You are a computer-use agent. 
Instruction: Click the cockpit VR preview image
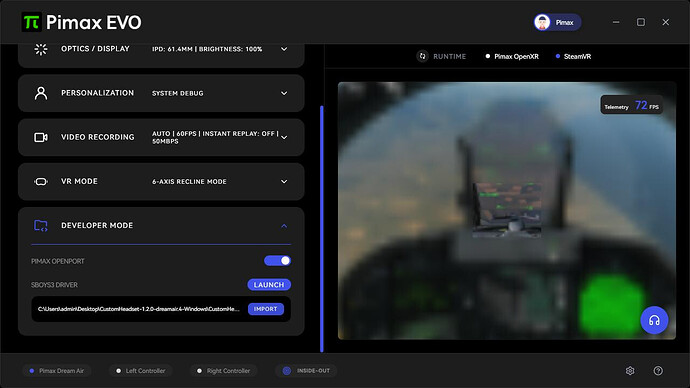(x=506, y=211)
